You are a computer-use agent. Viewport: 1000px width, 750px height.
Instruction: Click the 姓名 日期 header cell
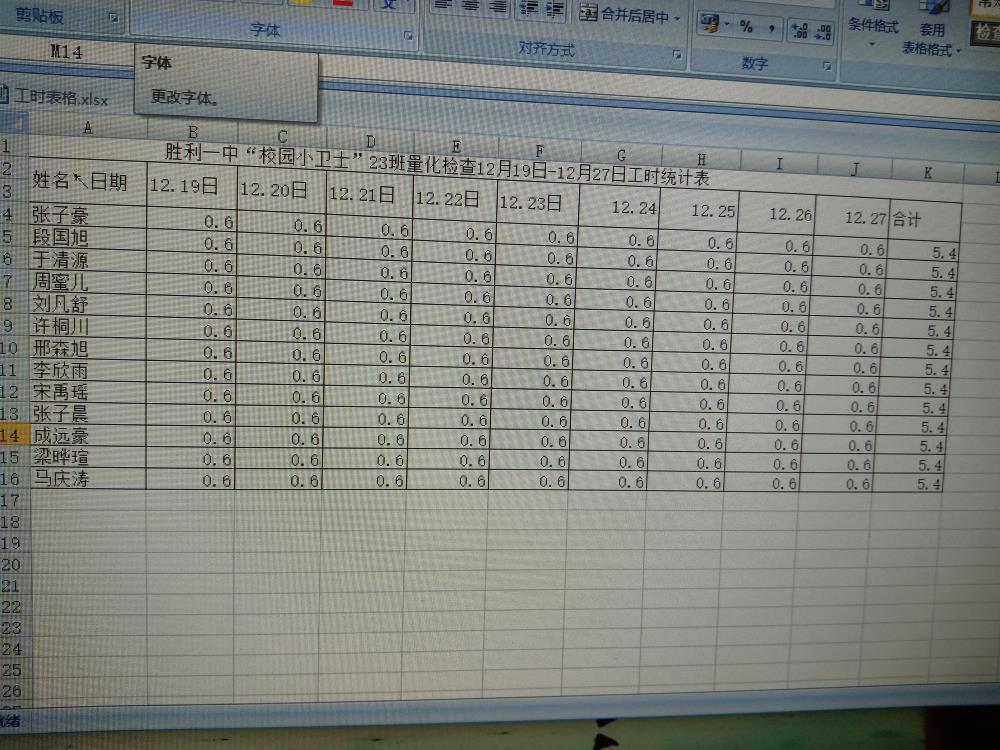click(88, 183)
